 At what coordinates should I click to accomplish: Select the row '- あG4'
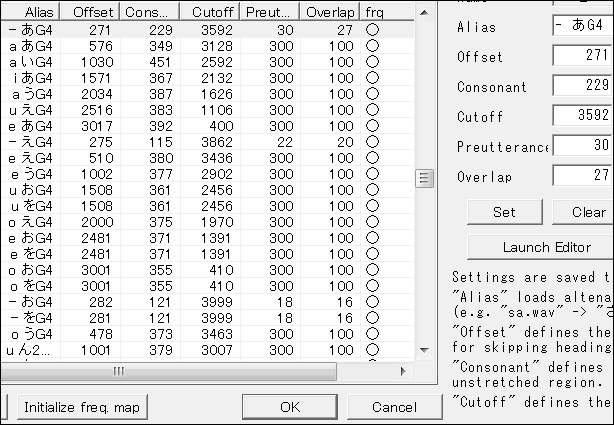(x=207, y=30)
